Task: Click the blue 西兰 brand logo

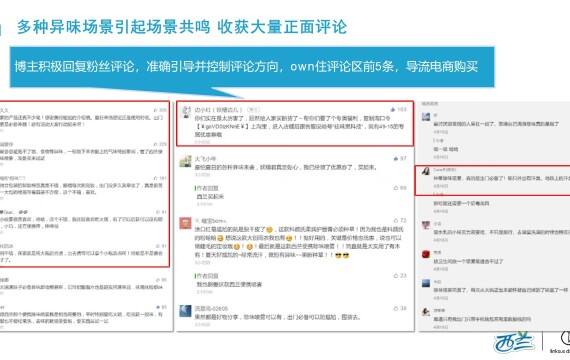Action: (514, 343)
